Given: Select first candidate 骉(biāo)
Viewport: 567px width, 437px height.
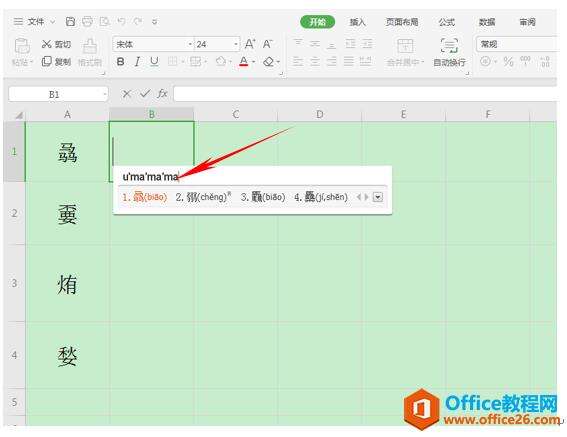Looking at the screenshot, I should [x=145, y=197].
